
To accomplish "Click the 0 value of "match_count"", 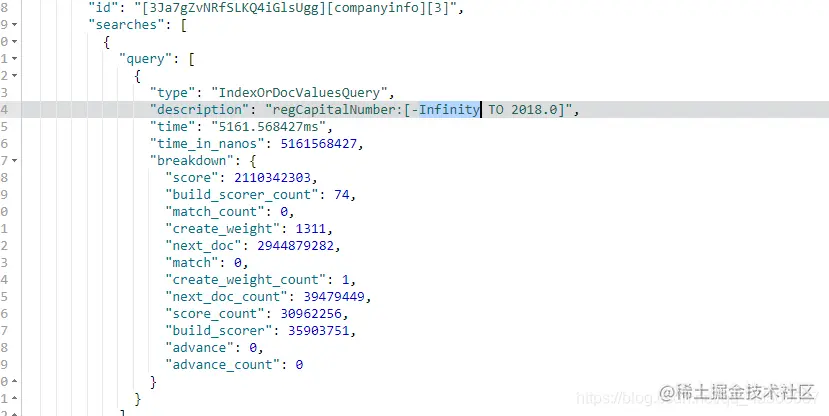I will (284, 211).
